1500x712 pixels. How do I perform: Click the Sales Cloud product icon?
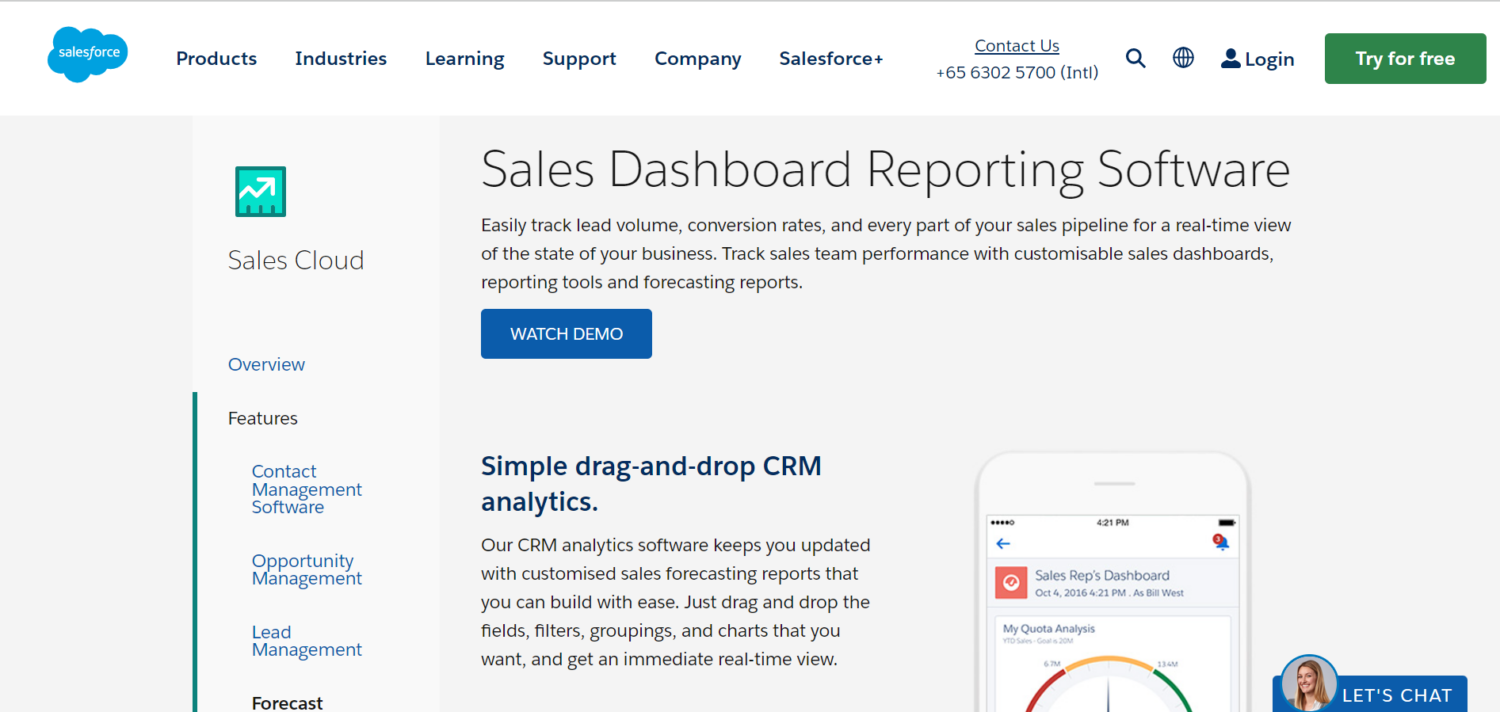tap(260, 191)
